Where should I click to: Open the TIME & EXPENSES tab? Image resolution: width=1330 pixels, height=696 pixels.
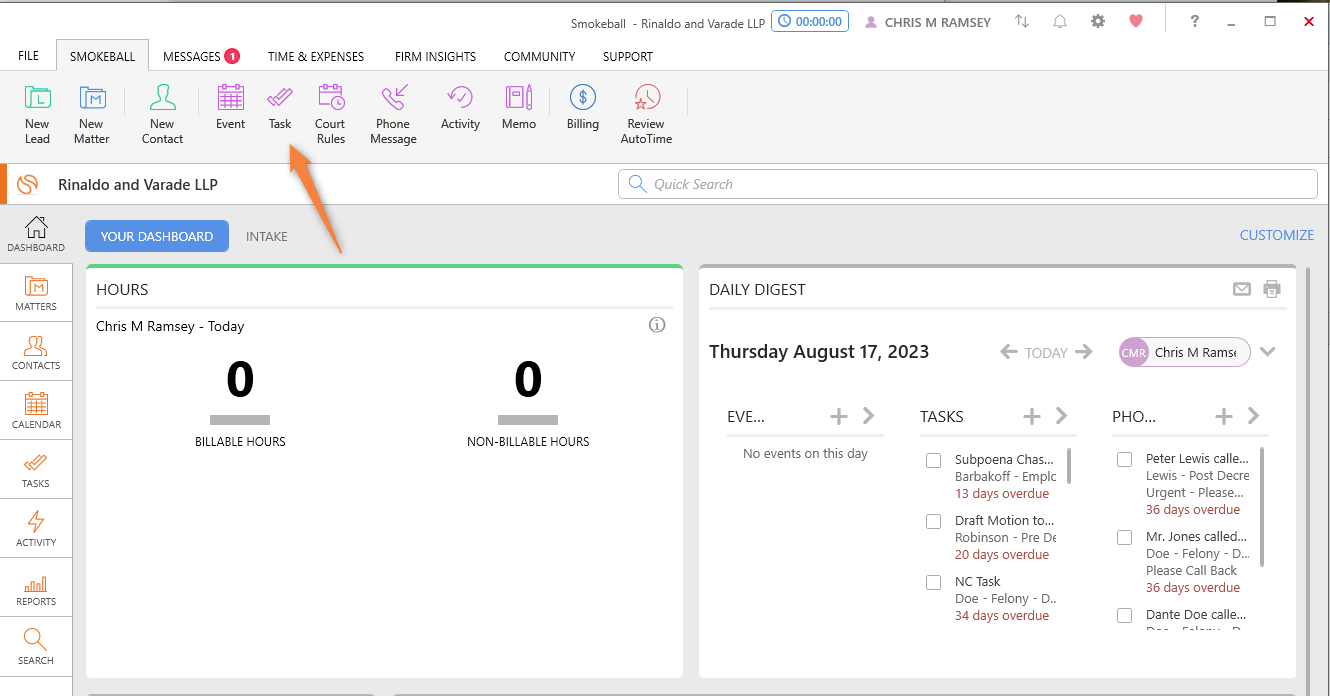pyautogui.click(x=316, y=57)
